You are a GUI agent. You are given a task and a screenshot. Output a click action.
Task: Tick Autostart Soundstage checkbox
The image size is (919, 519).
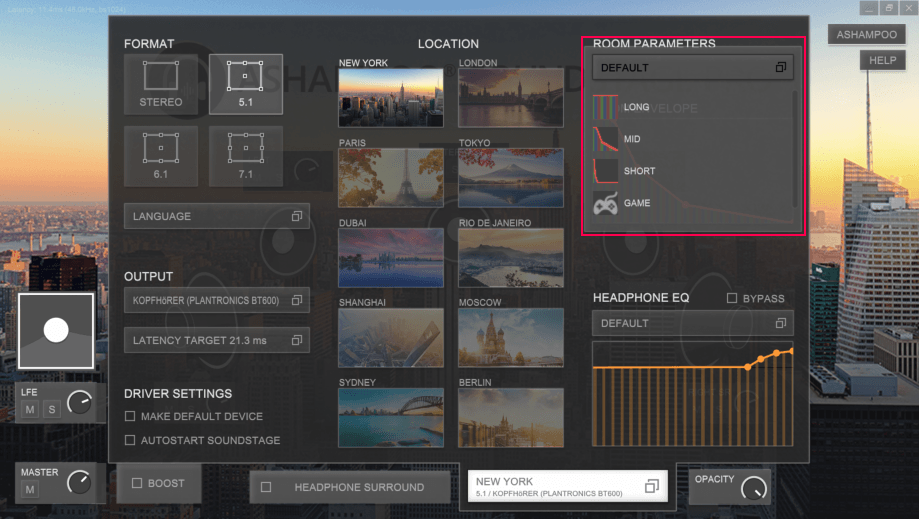tap(130, 440)
